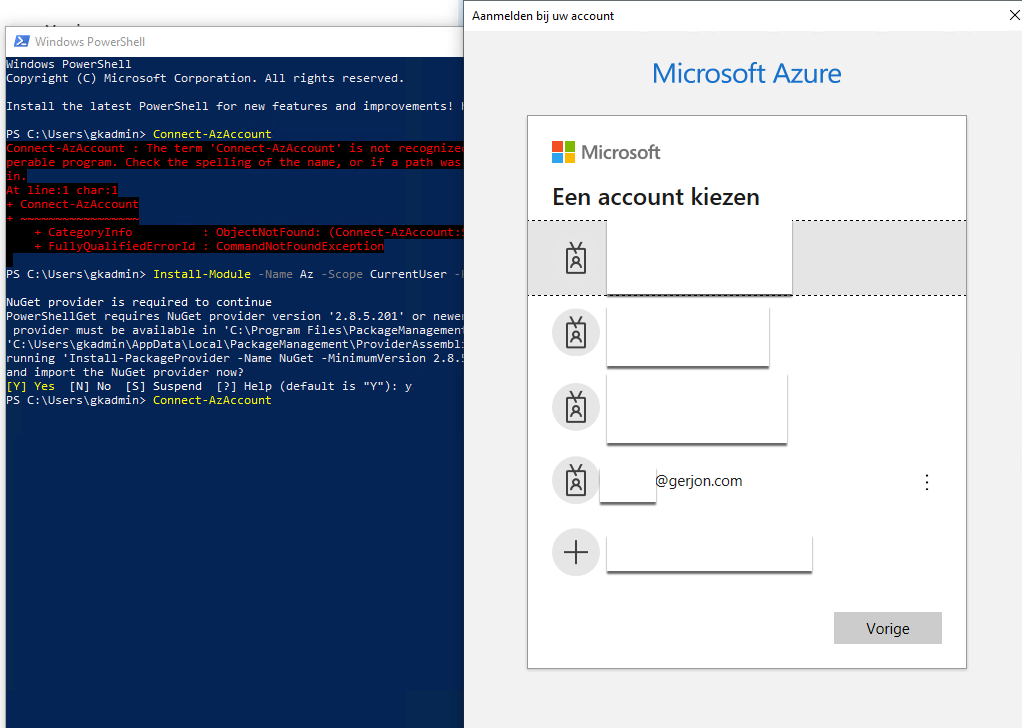Click the '[Y] Yes' prompt option in PowerShell
1022x728 pixels.
31,386
